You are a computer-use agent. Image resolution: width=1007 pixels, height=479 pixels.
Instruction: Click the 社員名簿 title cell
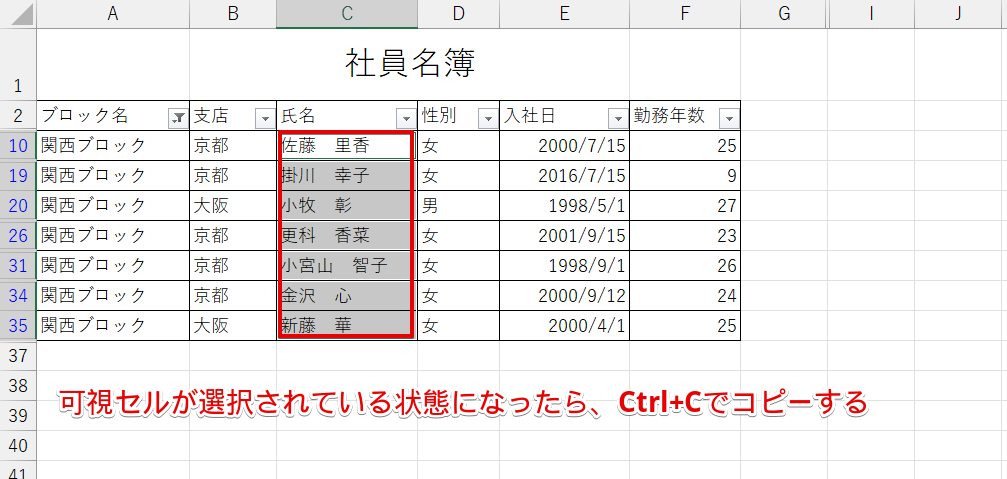pyautogui.click(x=410, y=64)
